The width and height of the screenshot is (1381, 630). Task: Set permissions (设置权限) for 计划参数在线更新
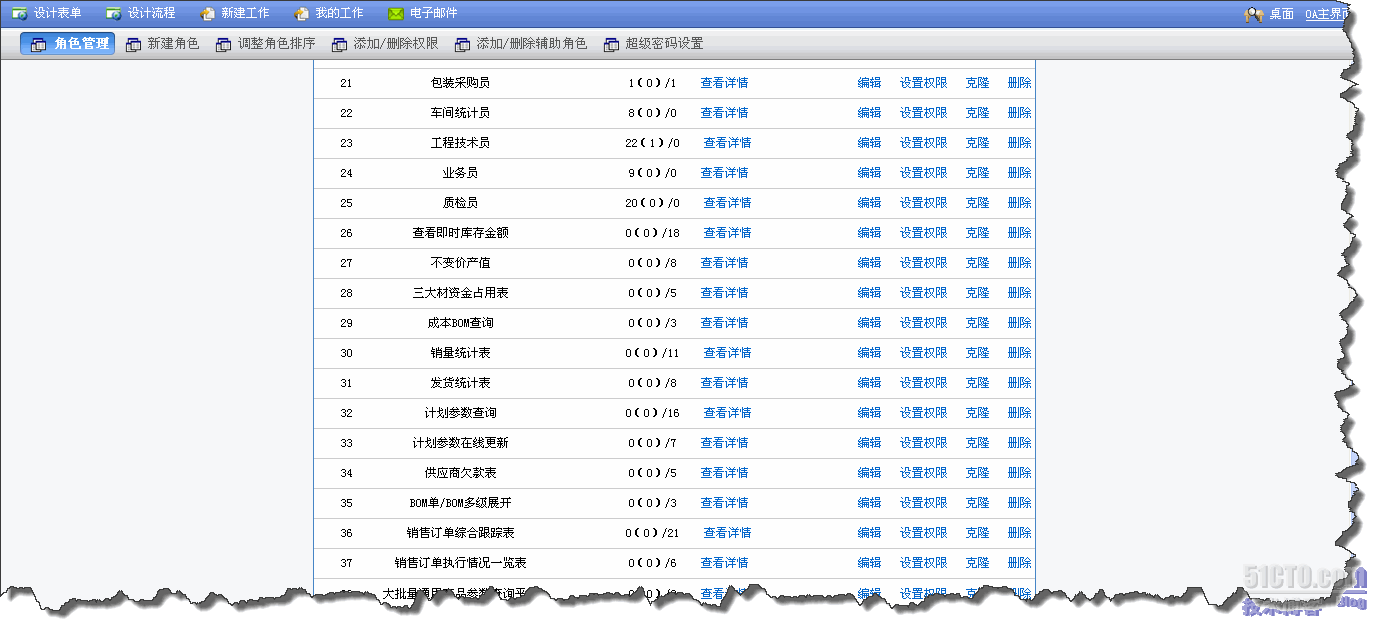(x=923, y=443)
